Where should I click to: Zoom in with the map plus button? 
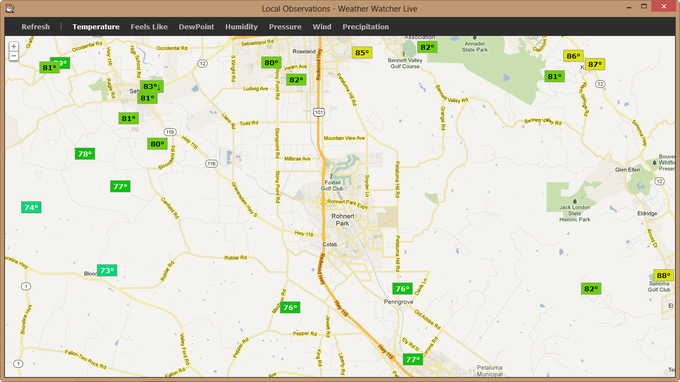14,46
